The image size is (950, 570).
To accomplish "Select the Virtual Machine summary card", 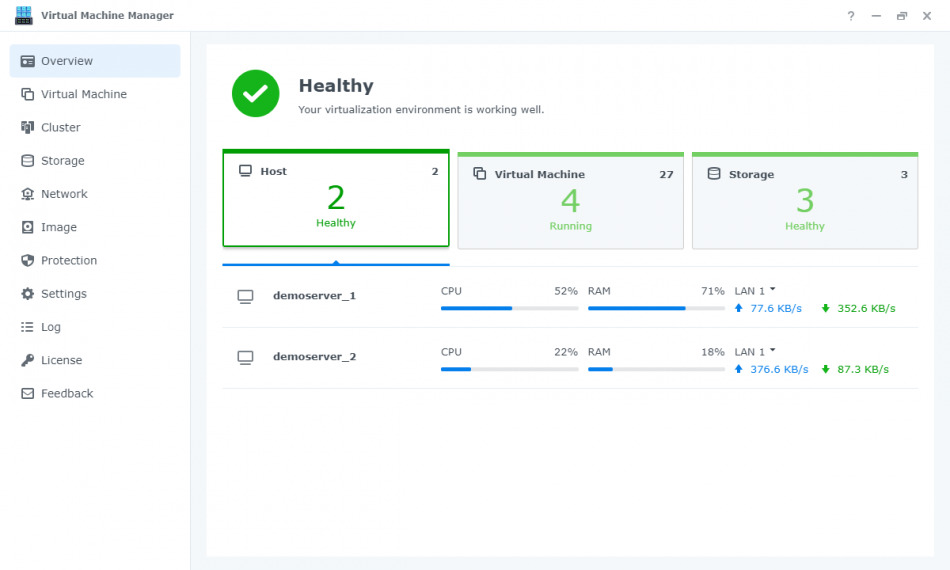I will [x=570, y=201].
